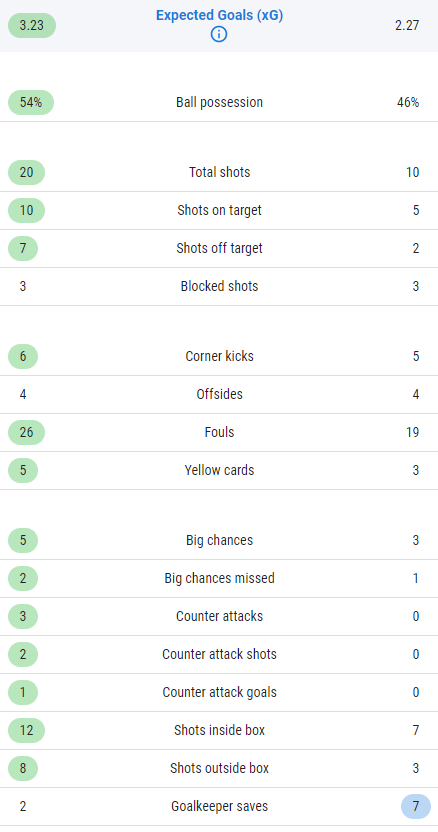Click the Big chances label

tap(219, 540)
